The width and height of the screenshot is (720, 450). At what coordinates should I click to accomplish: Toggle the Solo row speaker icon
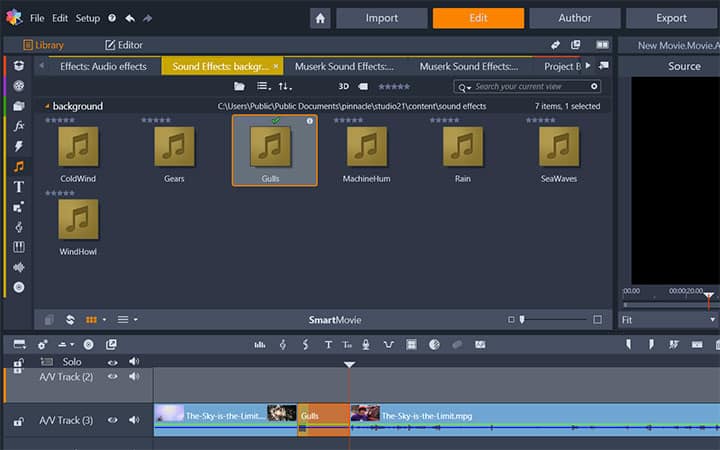pyautogui.click(x=134, y=362)
